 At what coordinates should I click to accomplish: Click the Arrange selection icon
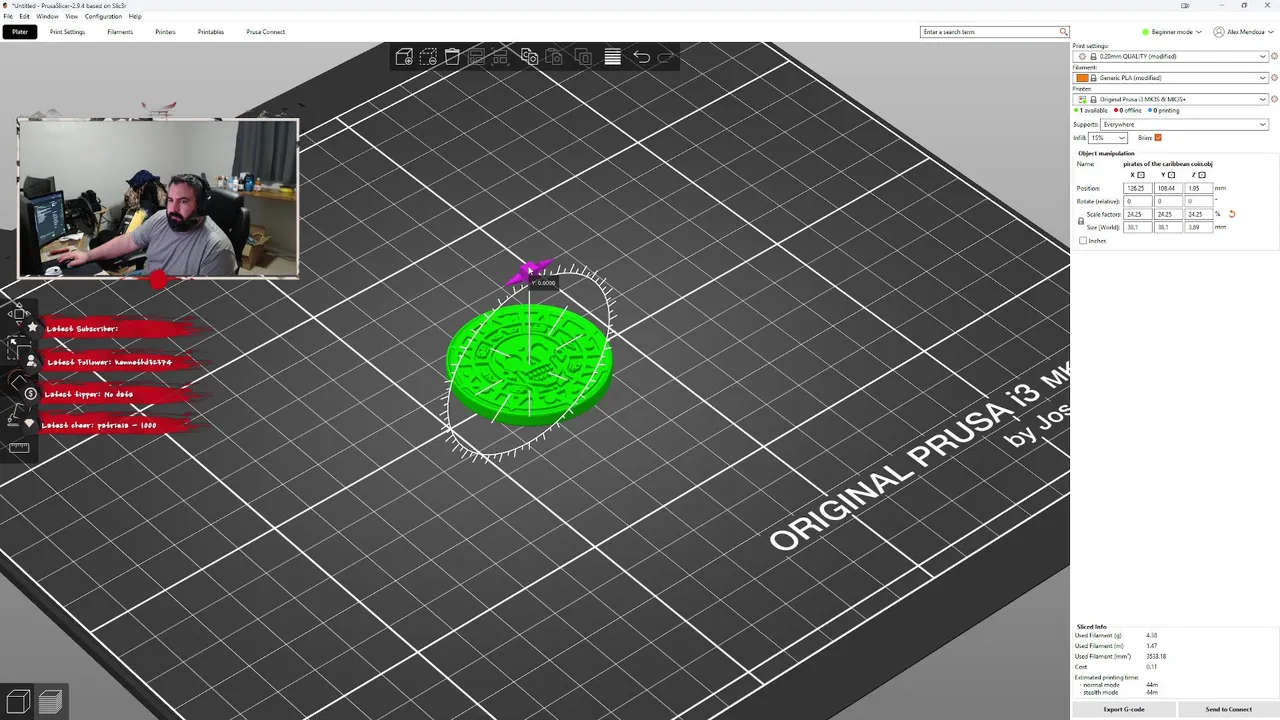501,57
